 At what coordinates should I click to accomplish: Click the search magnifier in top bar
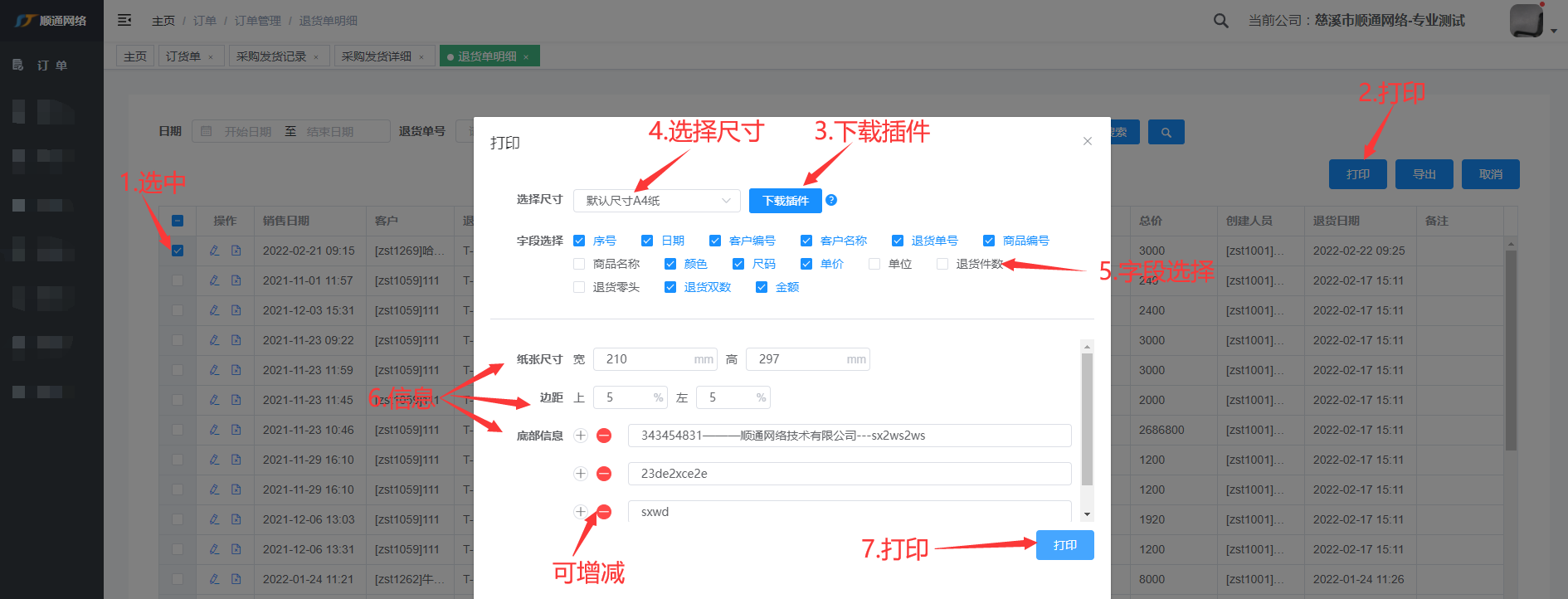tap(1220, 21)
